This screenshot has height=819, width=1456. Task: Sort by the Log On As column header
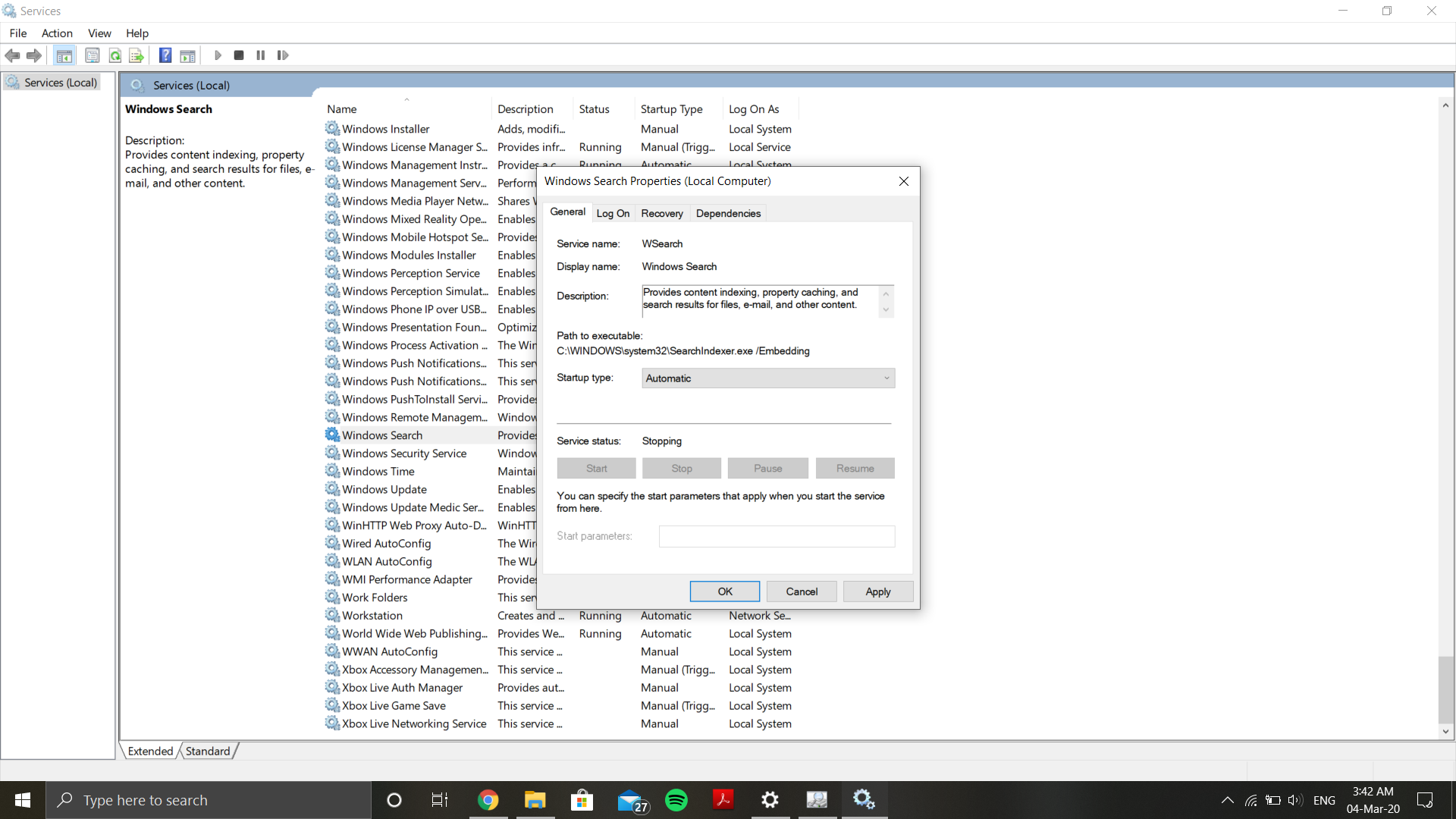(761, 109)
